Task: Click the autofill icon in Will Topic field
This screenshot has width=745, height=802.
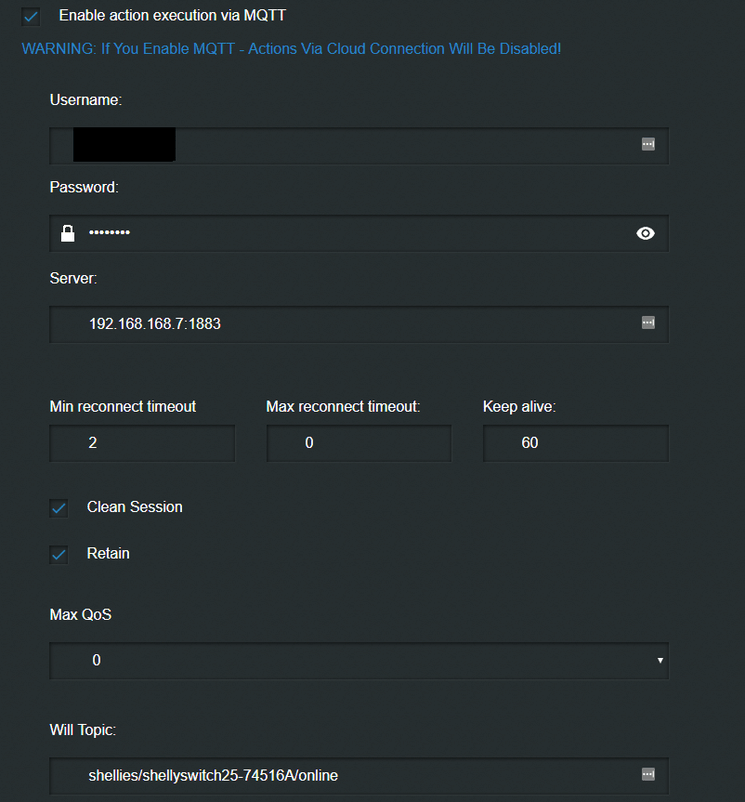Action: (x=648, y=774)
